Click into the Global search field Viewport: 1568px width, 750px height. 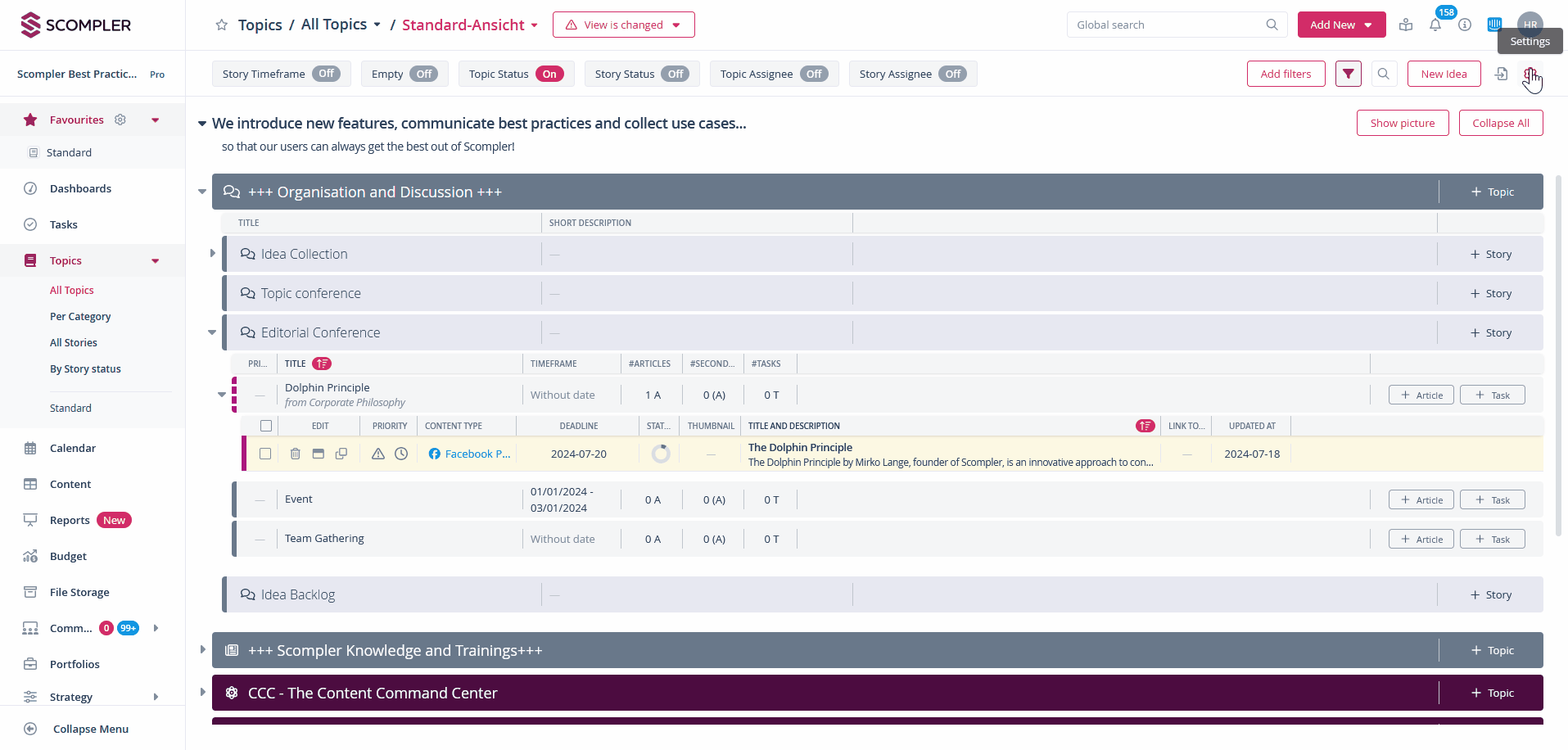tap(1168, 25)
